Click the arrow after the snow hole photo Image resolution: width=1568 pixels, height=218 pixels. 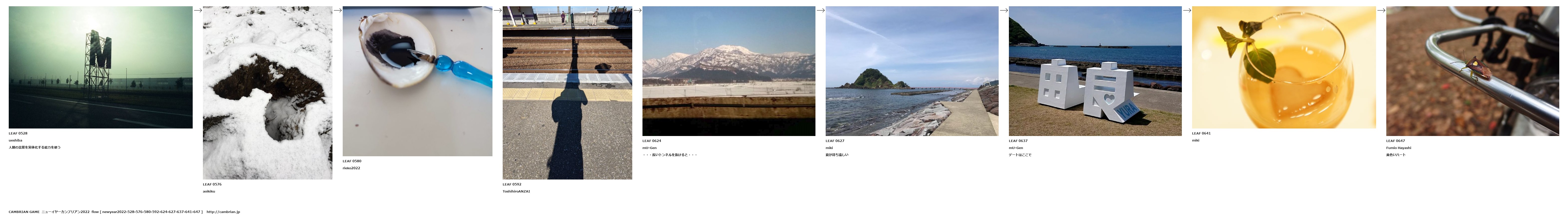pyautogui.click(x=338, y=10)
